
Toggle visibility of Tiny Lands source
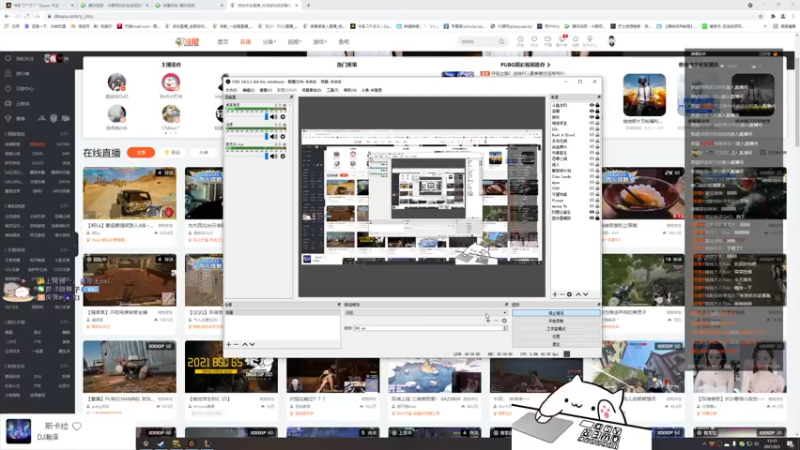coord(592,177)
